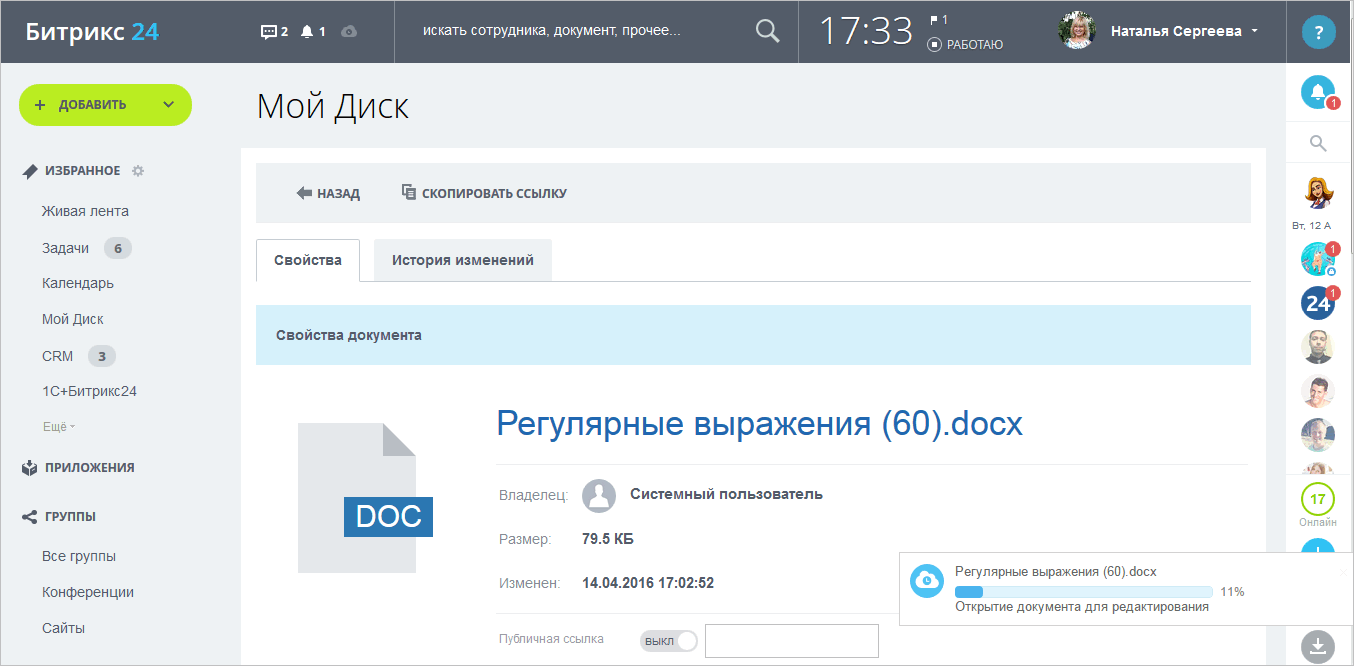The height and width of the screenshot is (666, 1354).
Task: Click the cloud status icon in header
Action: coord(348,32)
